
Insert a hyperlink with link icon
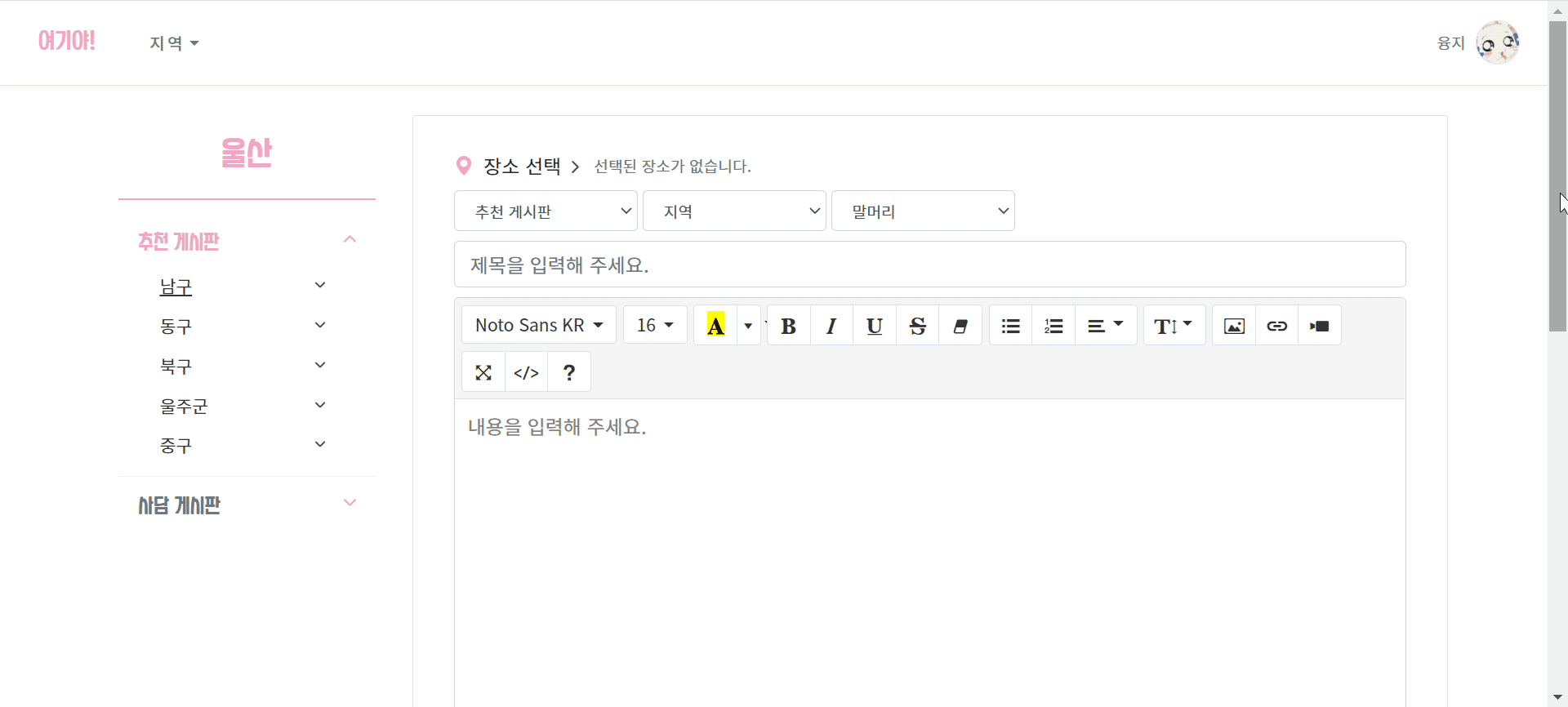click(1277, 326)
